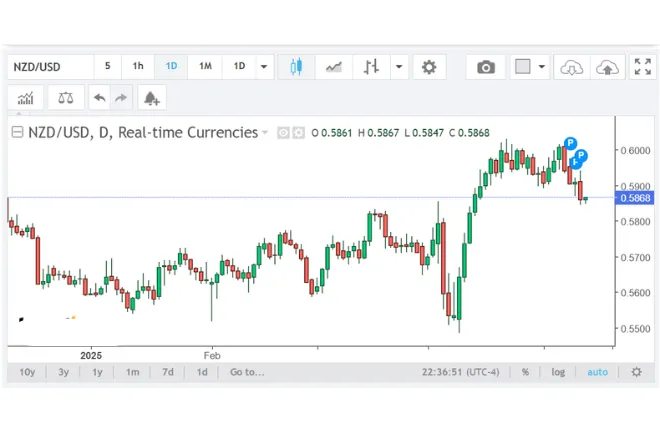Undo the last action
Screen dimensions: 660x440
click(100, 98)
